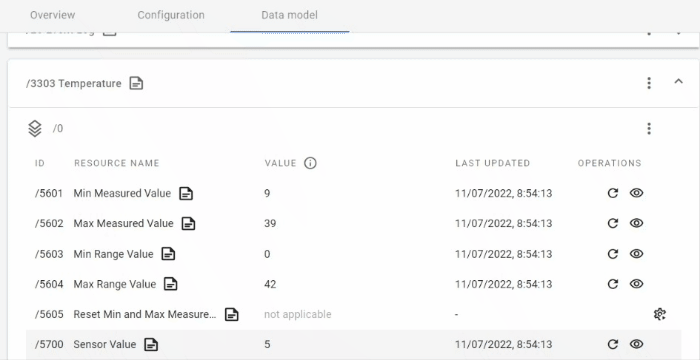This screenshot has height=360, width=700.
Task: Toggle observation eye for Max Range Value
Action: coord(636,284)
